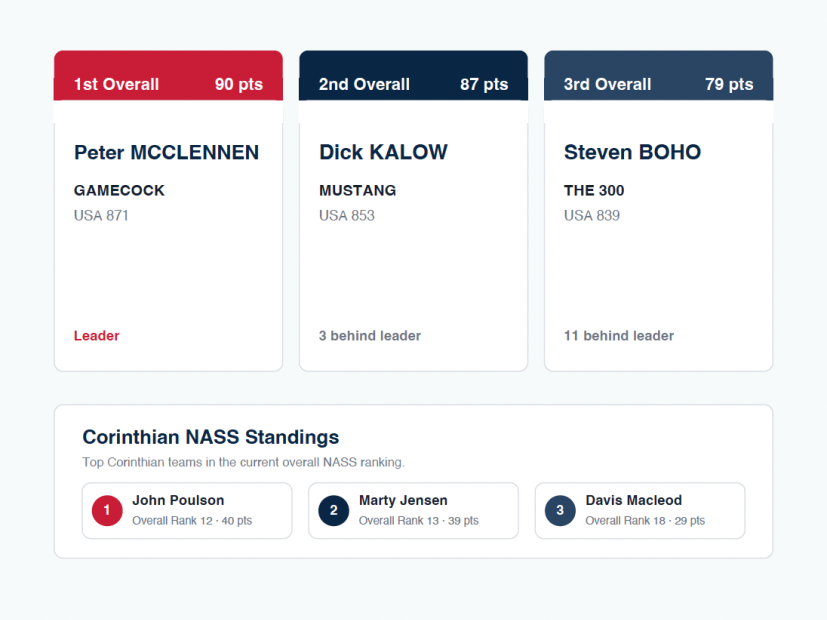Click the MUSTANG boat name

(x=358, y=190)
